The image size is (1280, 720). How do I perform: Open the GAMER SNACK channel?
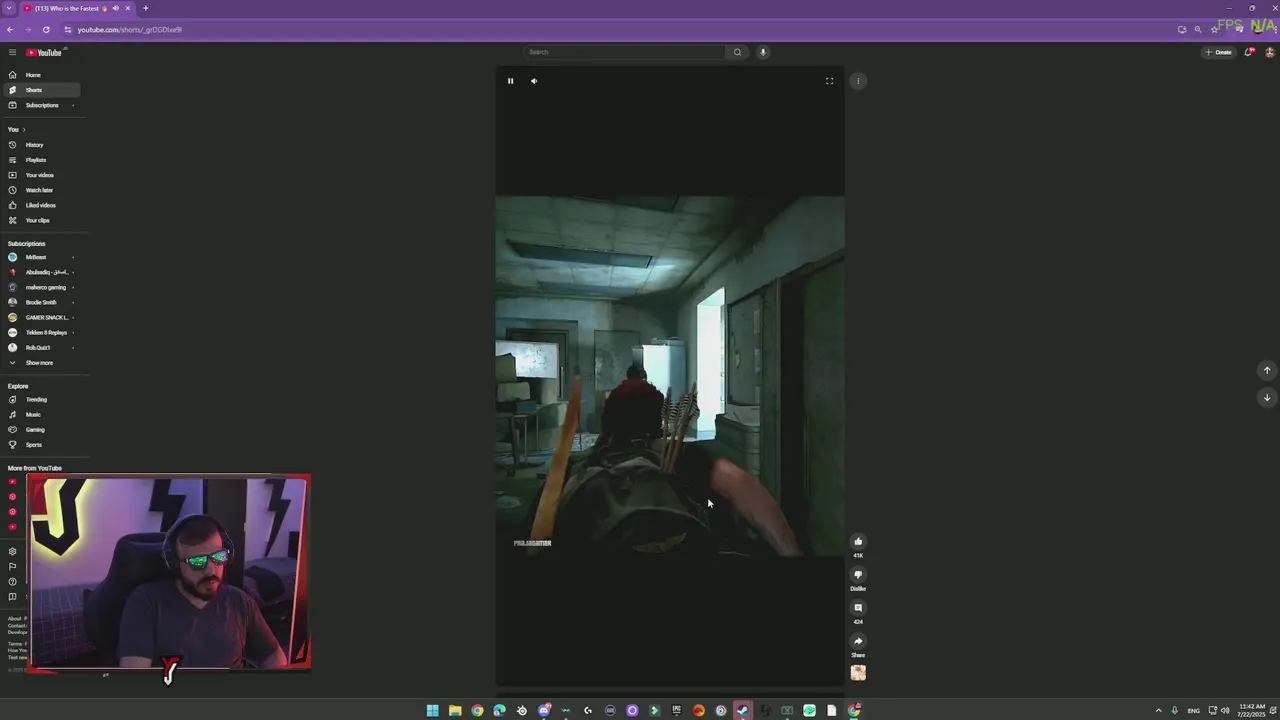click(x=40, y=317)
